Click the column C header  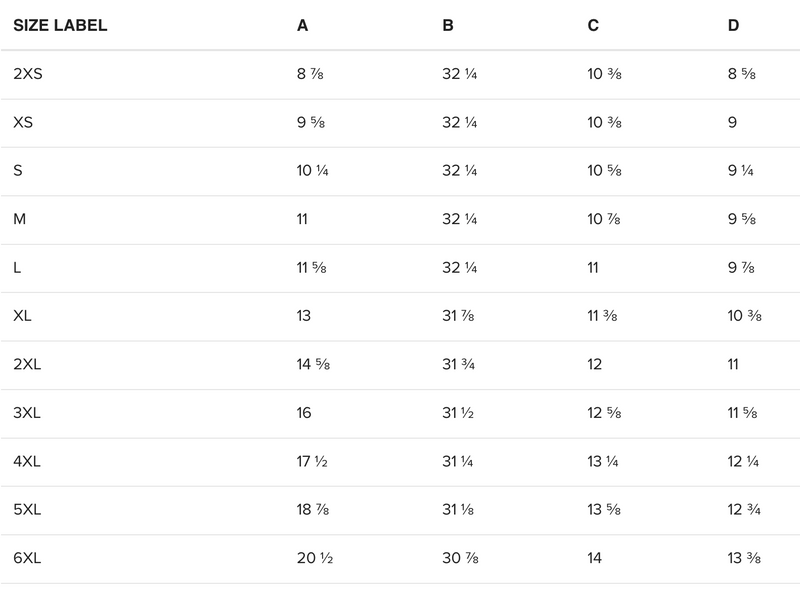coord(593,26)
